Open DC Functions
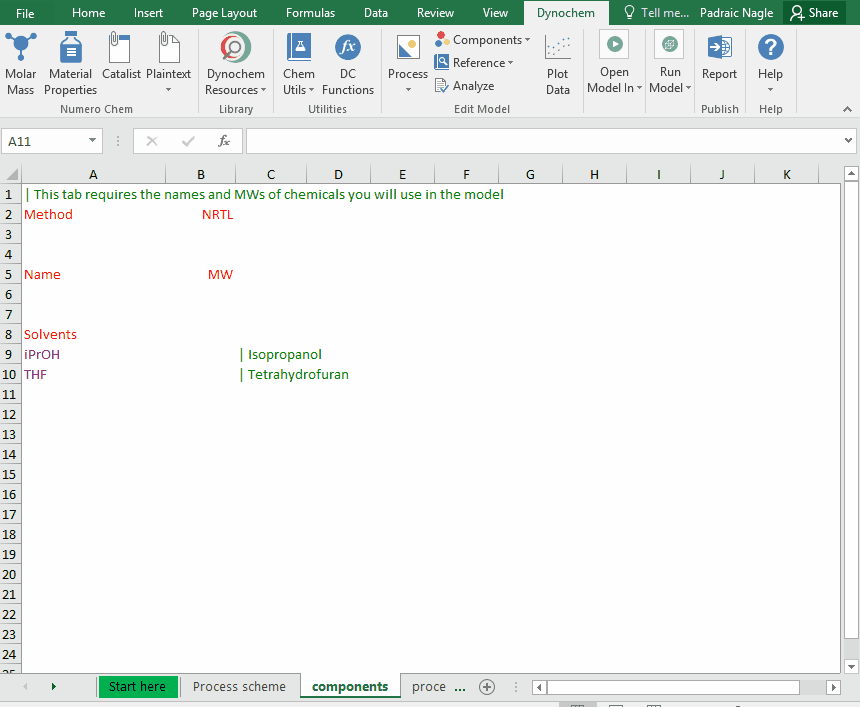Screen dimensions: 860x707 click(x=347, y=63)
